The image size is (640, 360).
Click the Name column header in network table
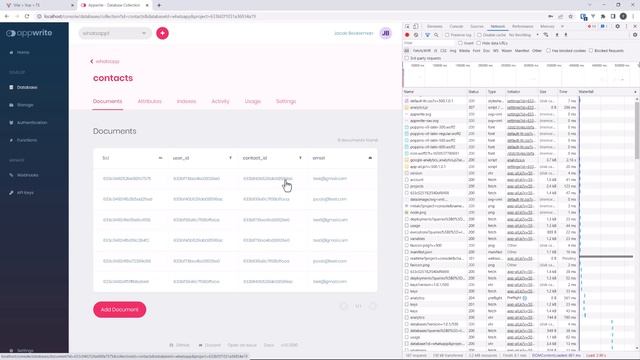tap(435, 92)
